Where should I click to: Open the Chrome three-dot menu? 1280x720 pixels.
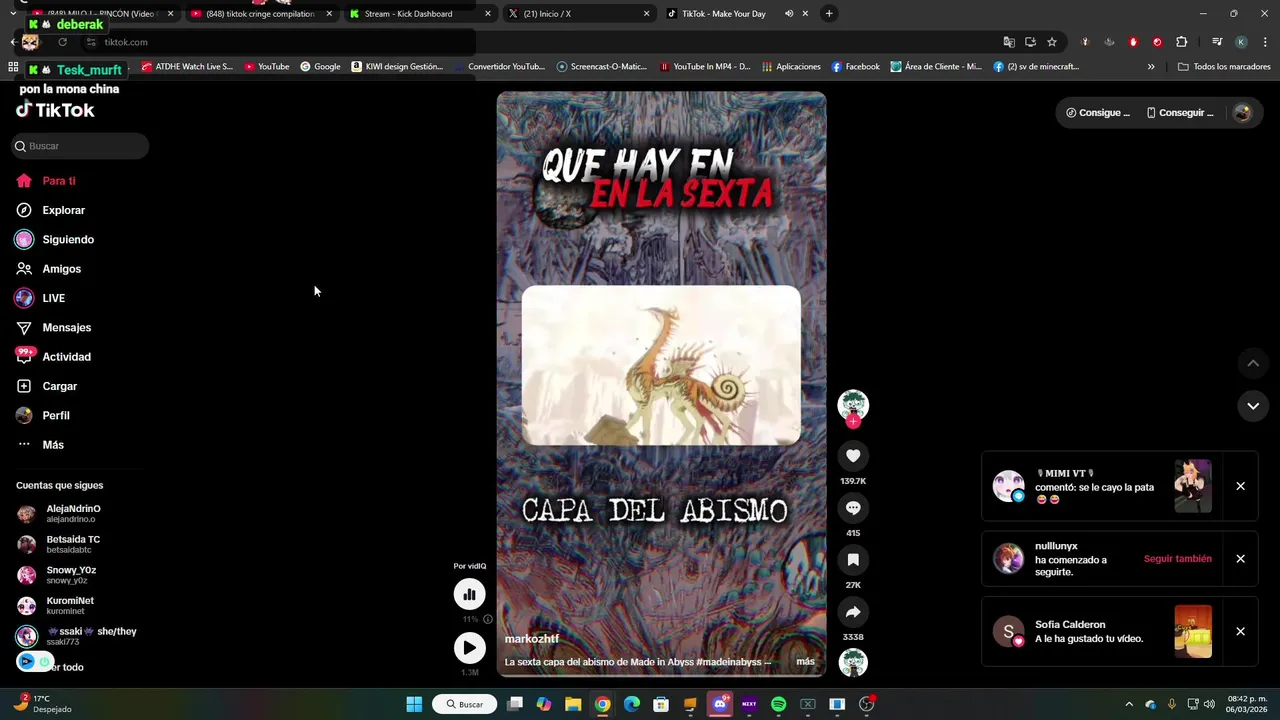click(x=1265, y=42)
